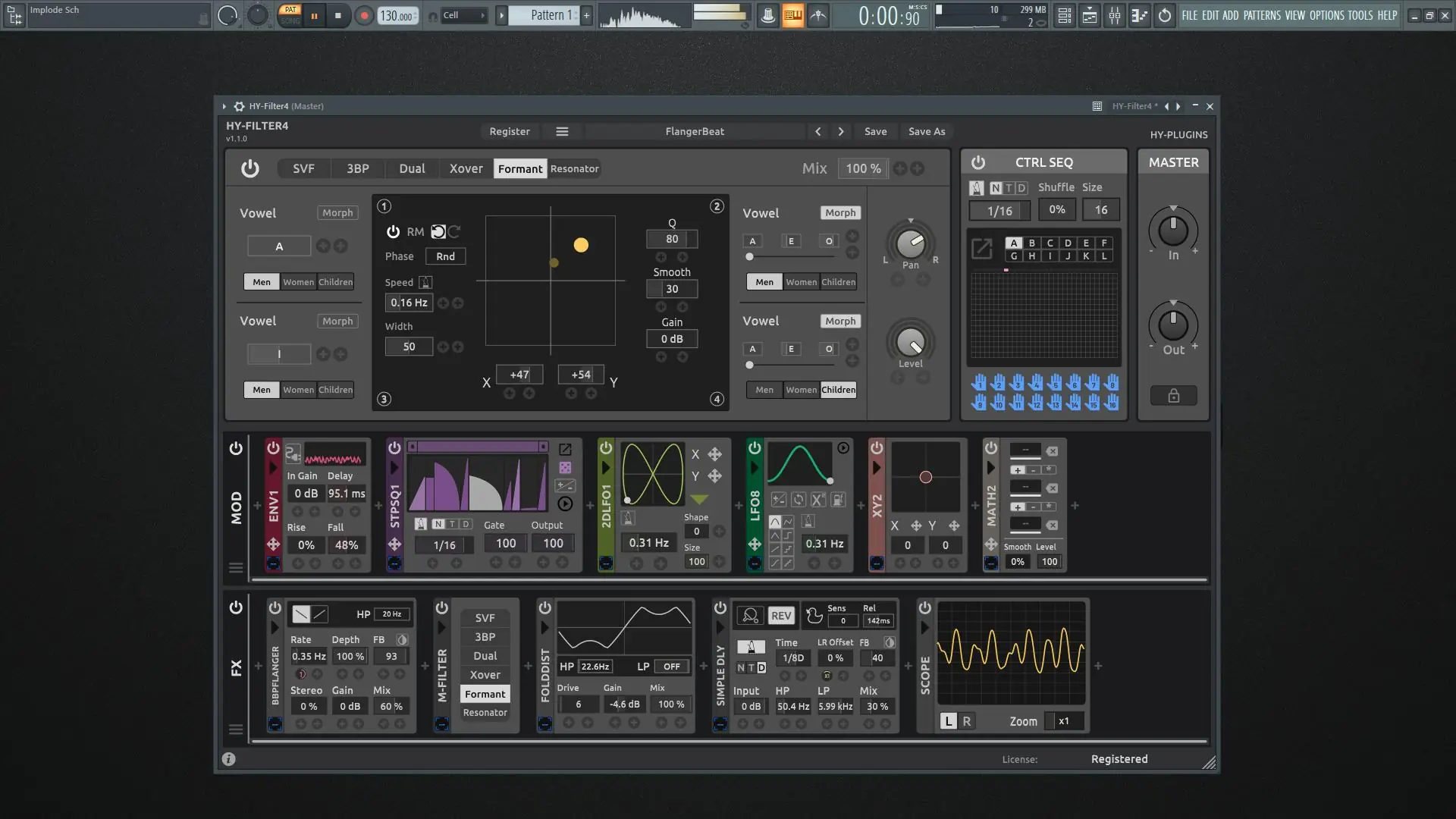Expand the plugin window options arrow

pos(224,106)
